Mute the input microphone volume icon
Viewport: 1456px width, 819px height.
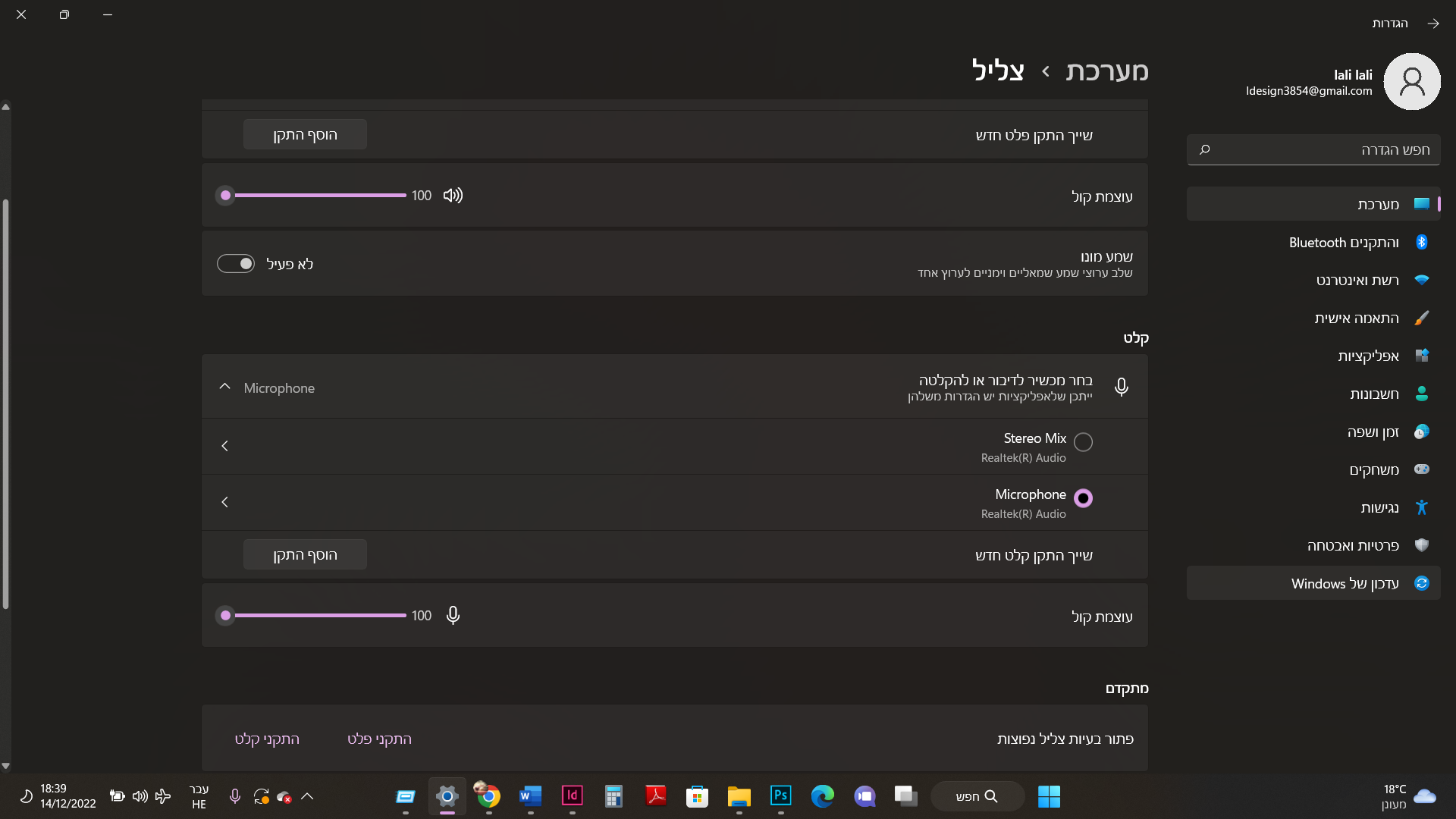(453, 615)
